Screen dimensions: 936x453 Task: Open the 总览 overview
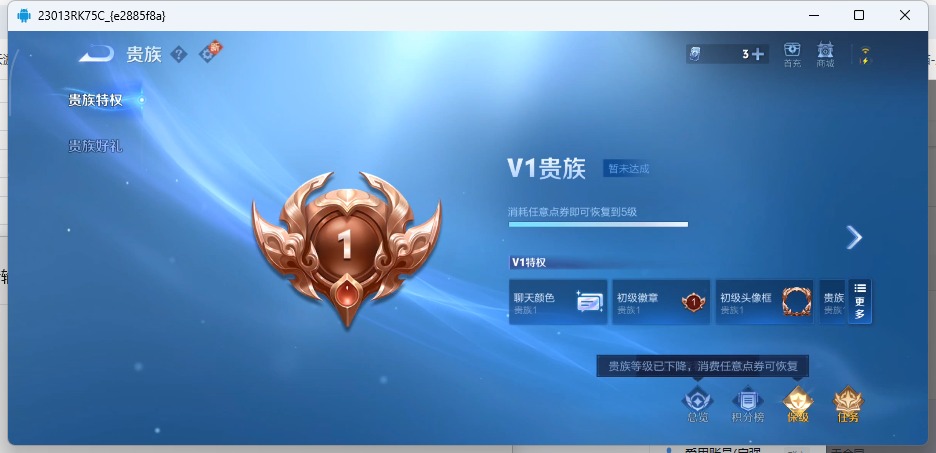pos(697,405)
